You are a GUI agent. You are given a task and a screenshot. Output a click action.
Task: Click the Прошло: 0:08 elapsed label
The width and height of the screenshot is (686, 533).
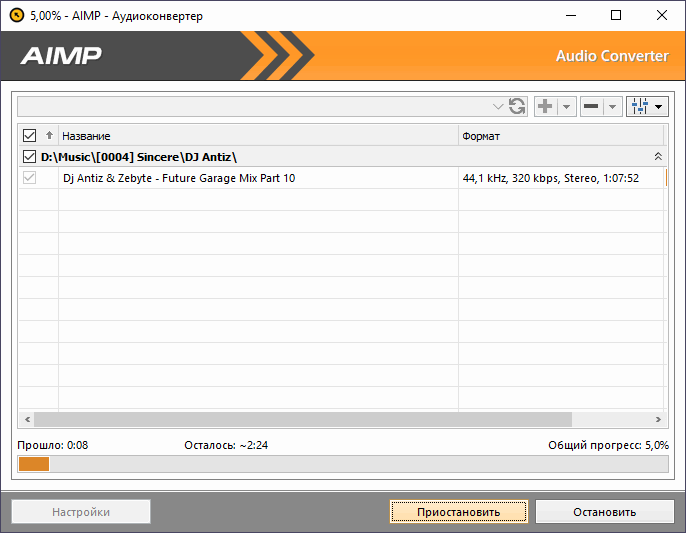[x=52, y=445]
